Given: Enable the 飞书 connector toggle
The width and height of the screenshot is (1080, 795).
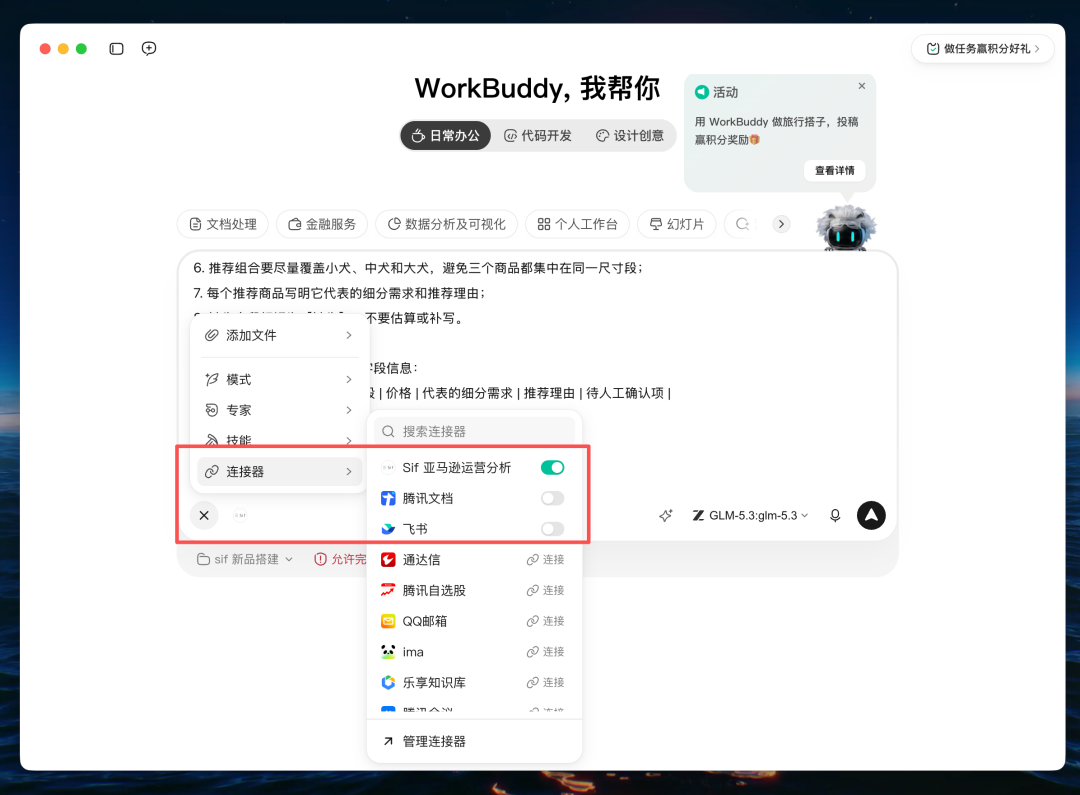Looking at the screenshot, I should [552, 529].
